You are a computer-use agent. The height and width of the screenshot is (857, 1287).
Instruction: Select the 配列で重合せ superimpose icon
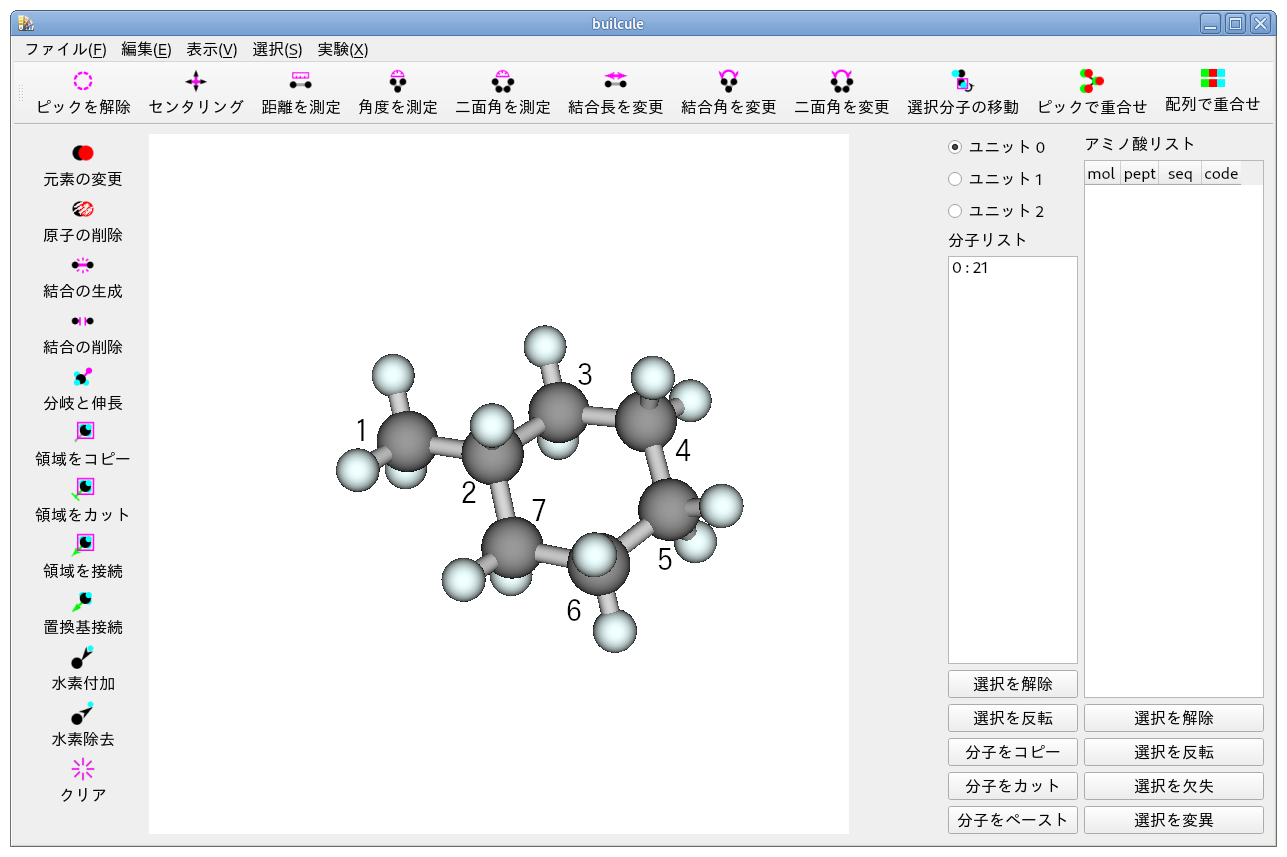pyautogui.click(x=1212, y=79)
